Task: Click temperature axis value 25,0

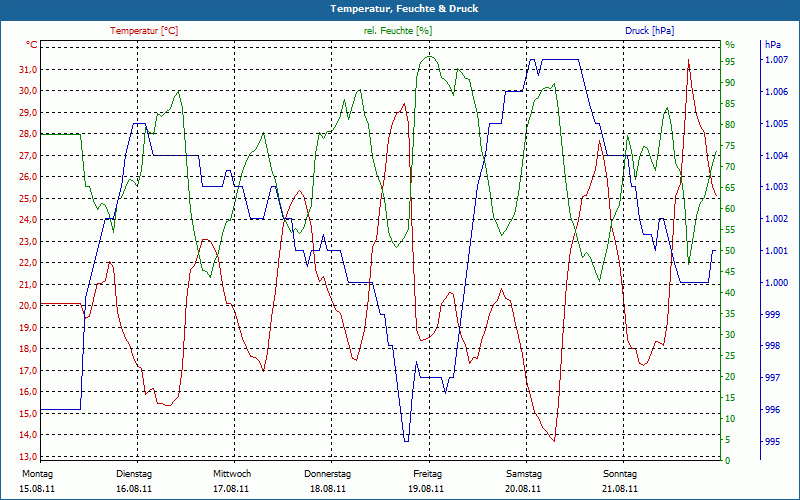Action: 28,198
